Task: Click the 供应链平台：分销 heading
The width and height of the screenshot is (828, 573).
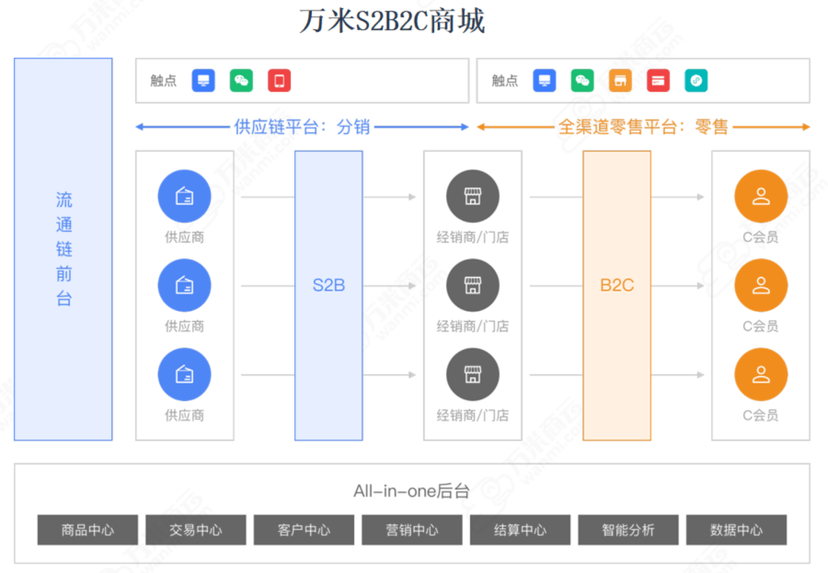Action: coord(302,127)
